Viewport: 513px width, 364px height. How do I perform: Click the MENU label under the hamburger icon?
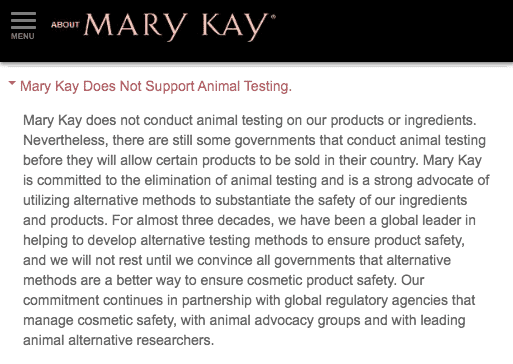click(x=23, y=36)
